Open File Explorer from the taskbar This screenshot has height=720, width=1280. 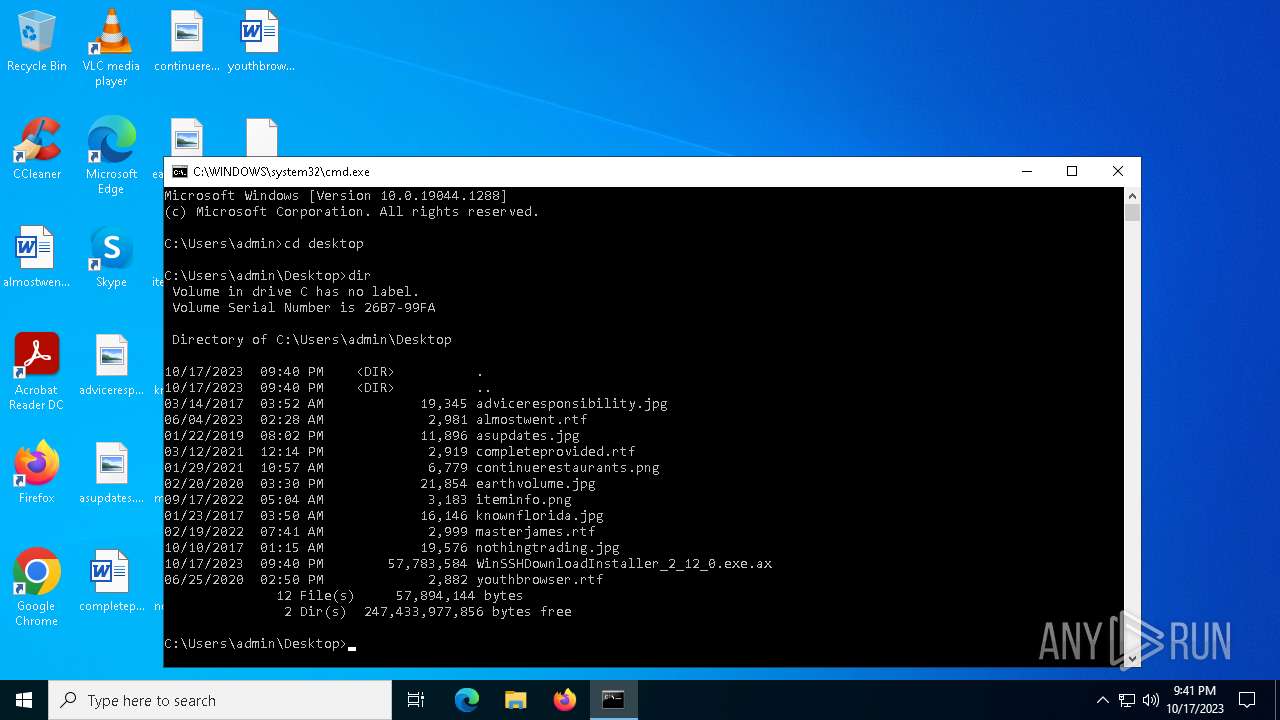[x=516, y=700]
